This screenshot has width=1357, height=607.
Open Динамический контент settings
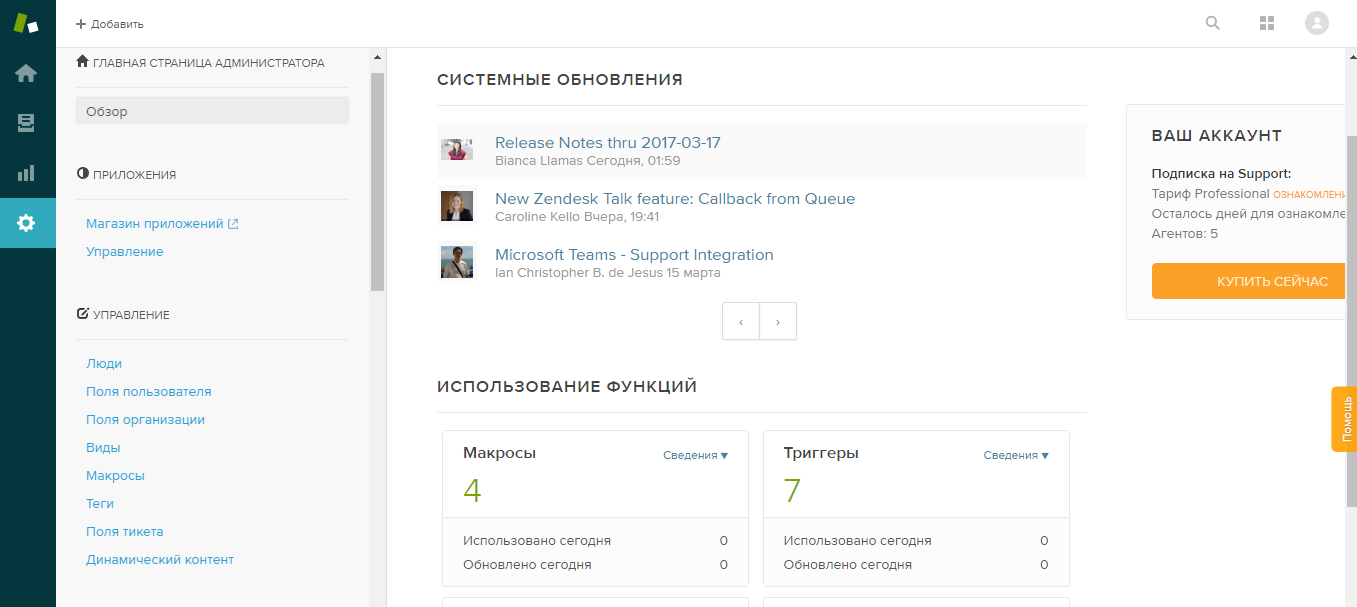click(x=161, y=559)
